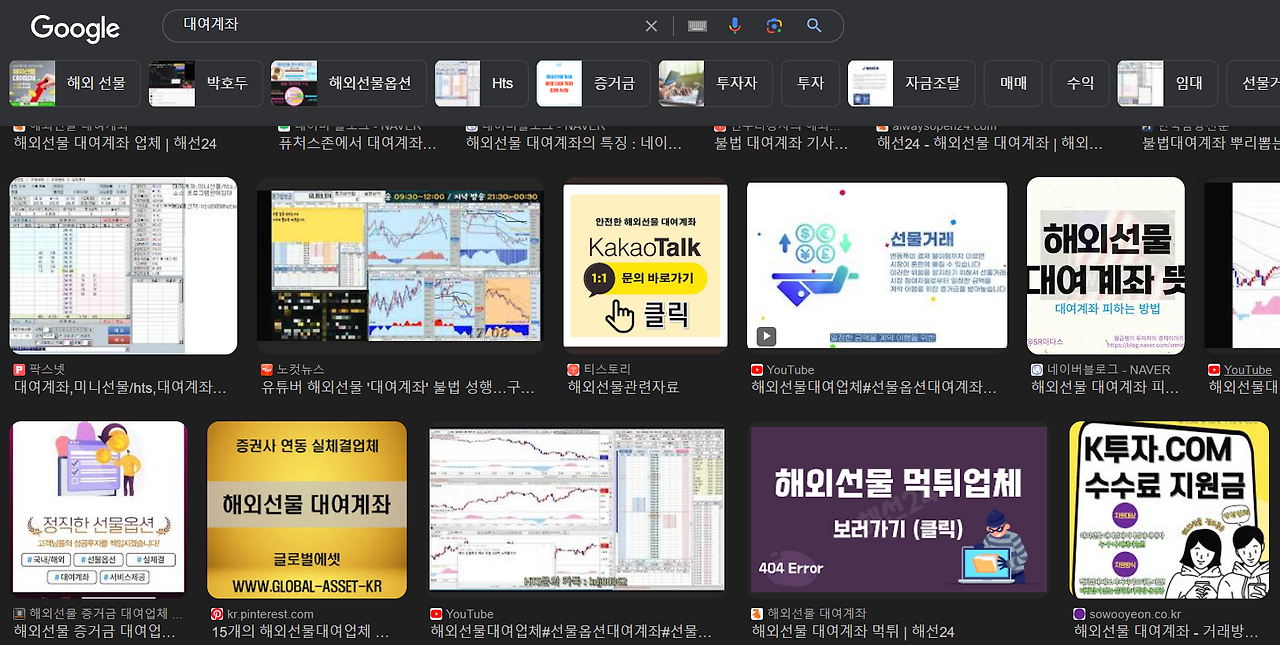This screenshot has width=1280, height=645.
Task: Open the on-screen keyboard icon
Action: [697, 26]
